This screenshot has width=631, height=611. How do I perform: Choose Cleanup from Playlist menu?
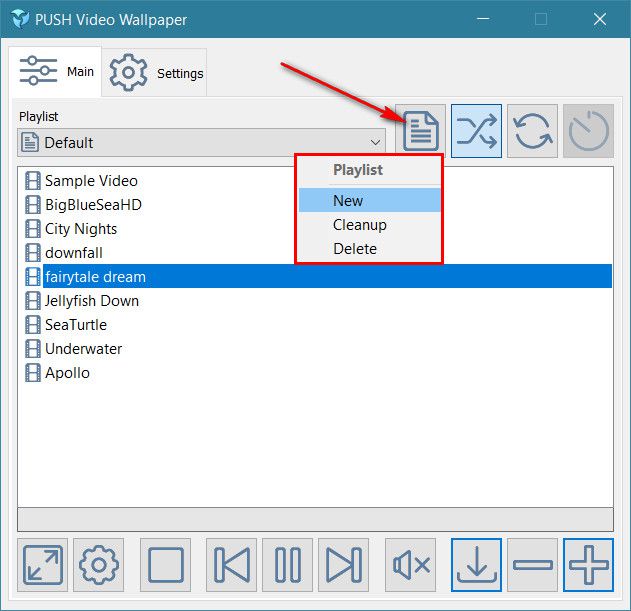(369, 225)
